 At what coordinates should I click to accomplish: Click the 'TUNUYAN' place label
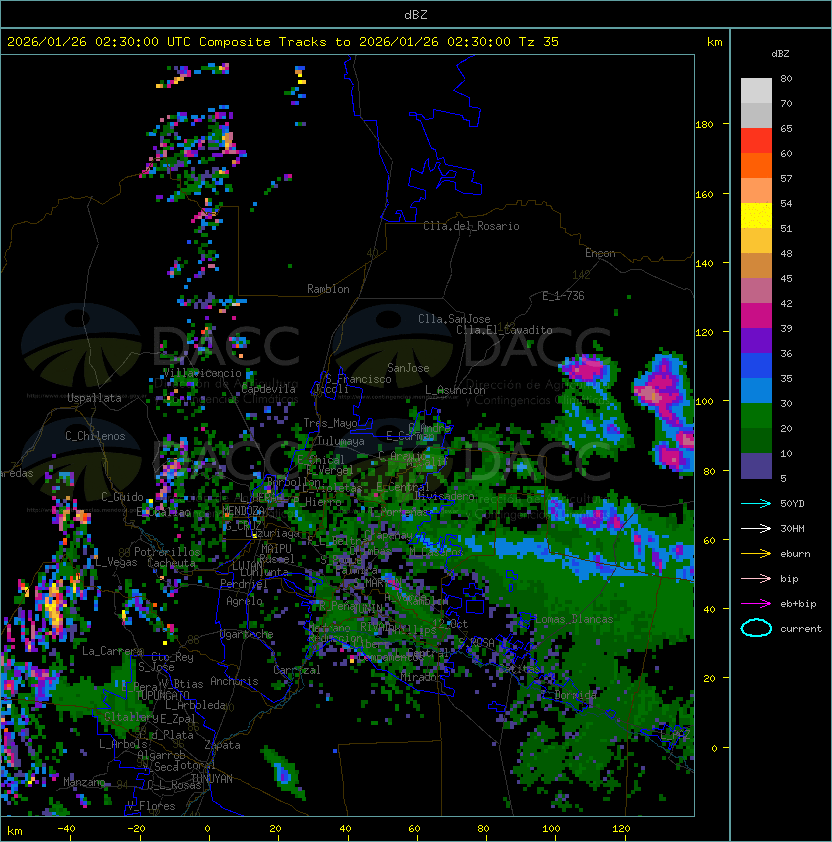coord(212,779)
